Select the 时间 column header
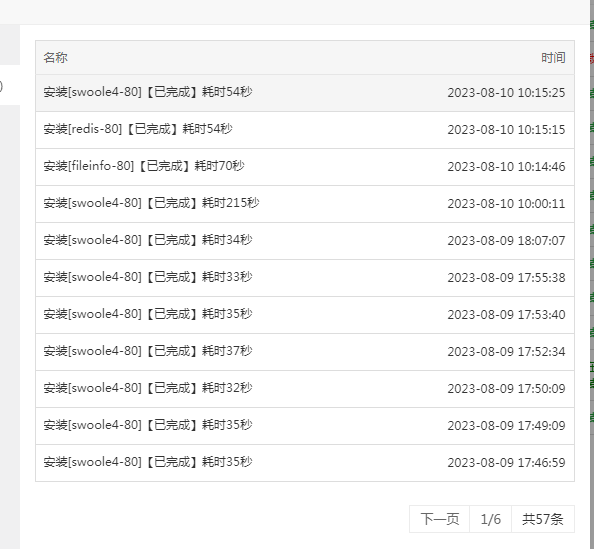Screen dimensions: 594x549 click(x=553, y=58)
